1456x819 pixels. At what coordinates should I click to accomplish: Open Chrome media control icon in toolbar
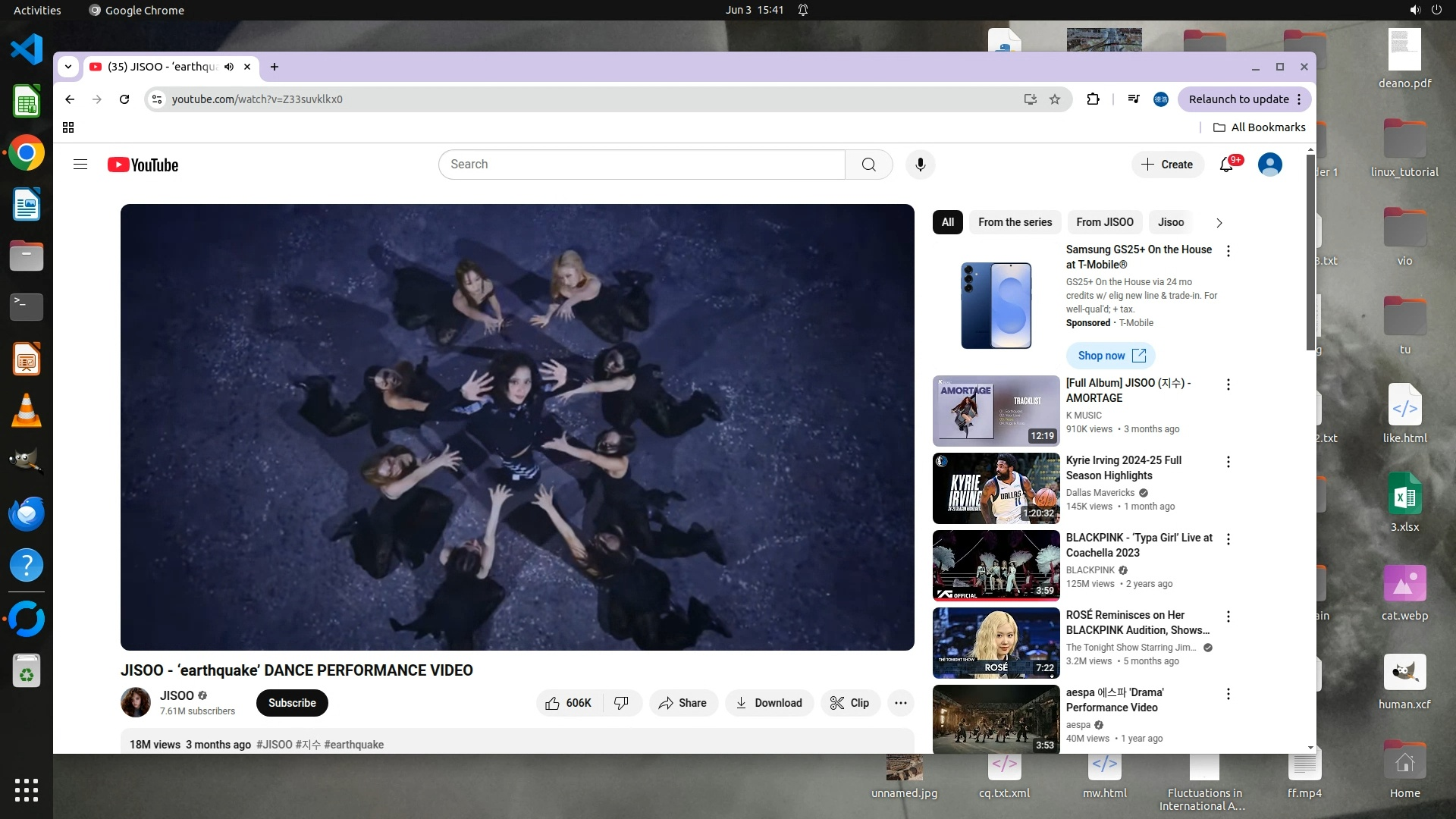point(1134,99)
